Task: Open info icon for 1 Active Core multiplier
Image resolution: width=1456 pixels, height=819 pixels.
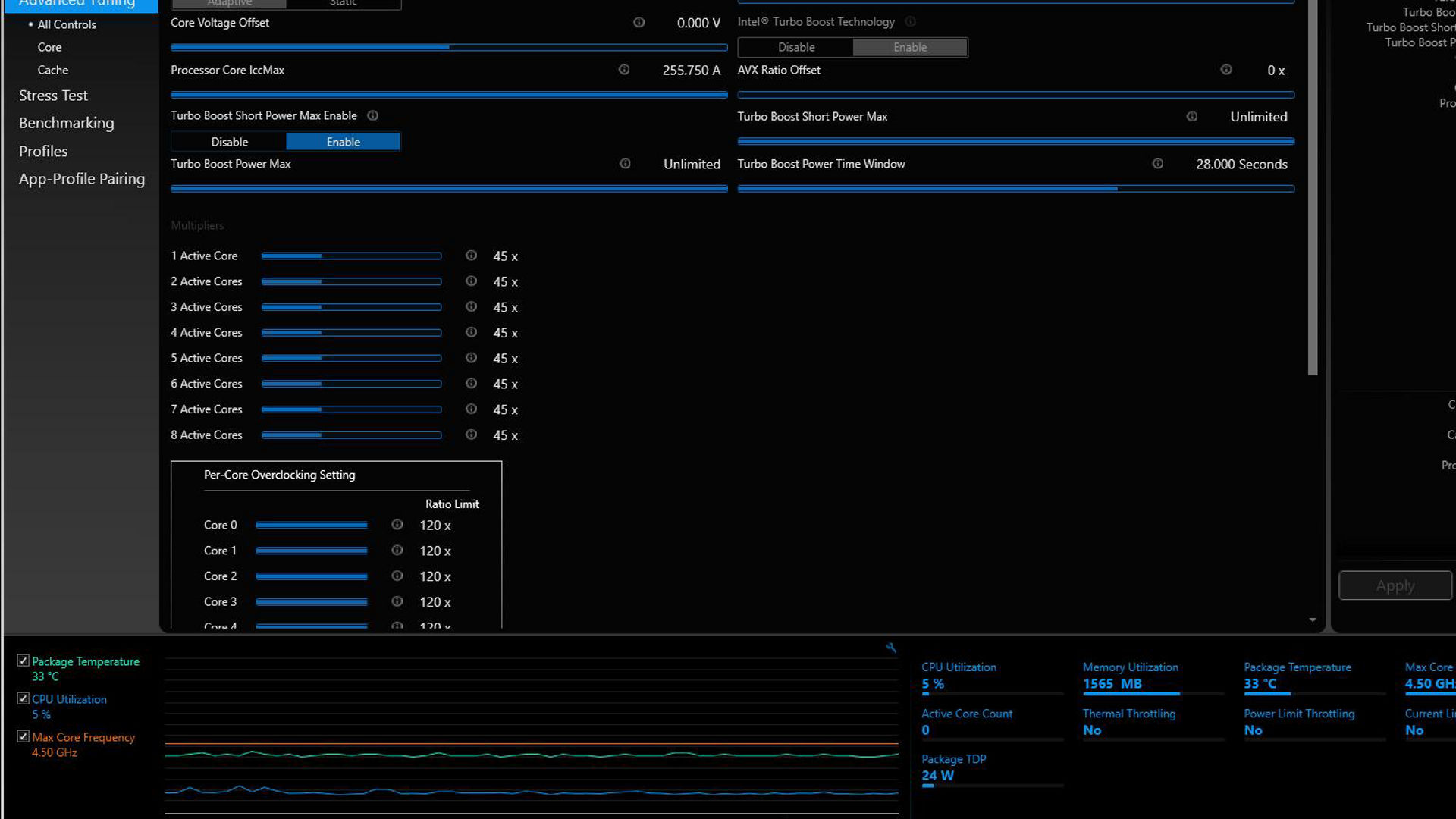Action: pyautogui.click(x=471, y=256)
